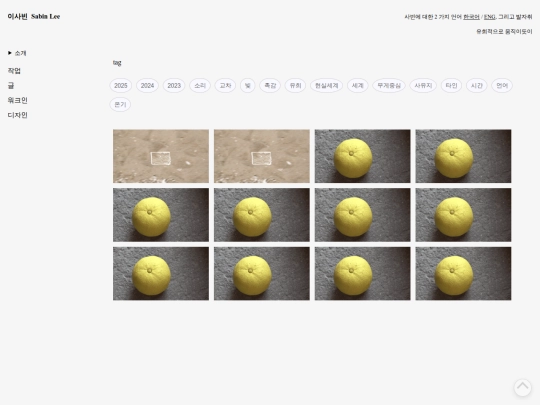Expand the 소개 section triangle

coord(10,53)
